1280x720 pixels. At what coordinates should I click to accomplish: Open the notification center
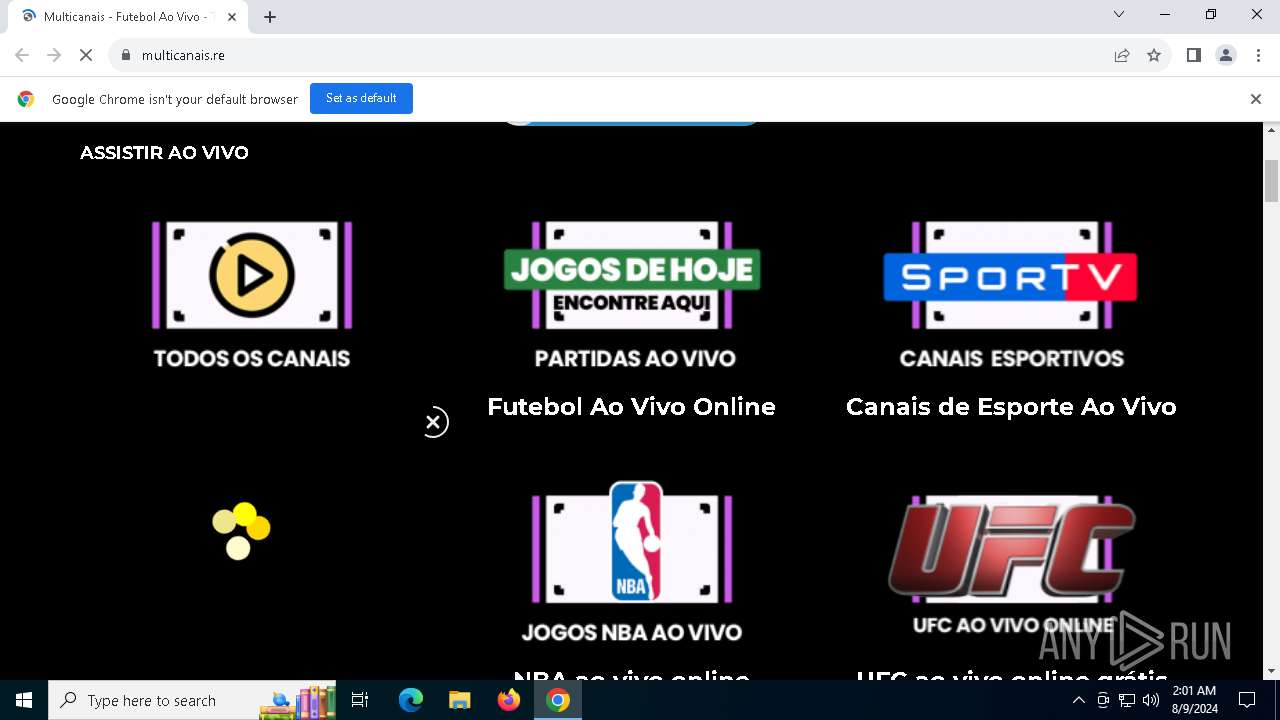1247,700
